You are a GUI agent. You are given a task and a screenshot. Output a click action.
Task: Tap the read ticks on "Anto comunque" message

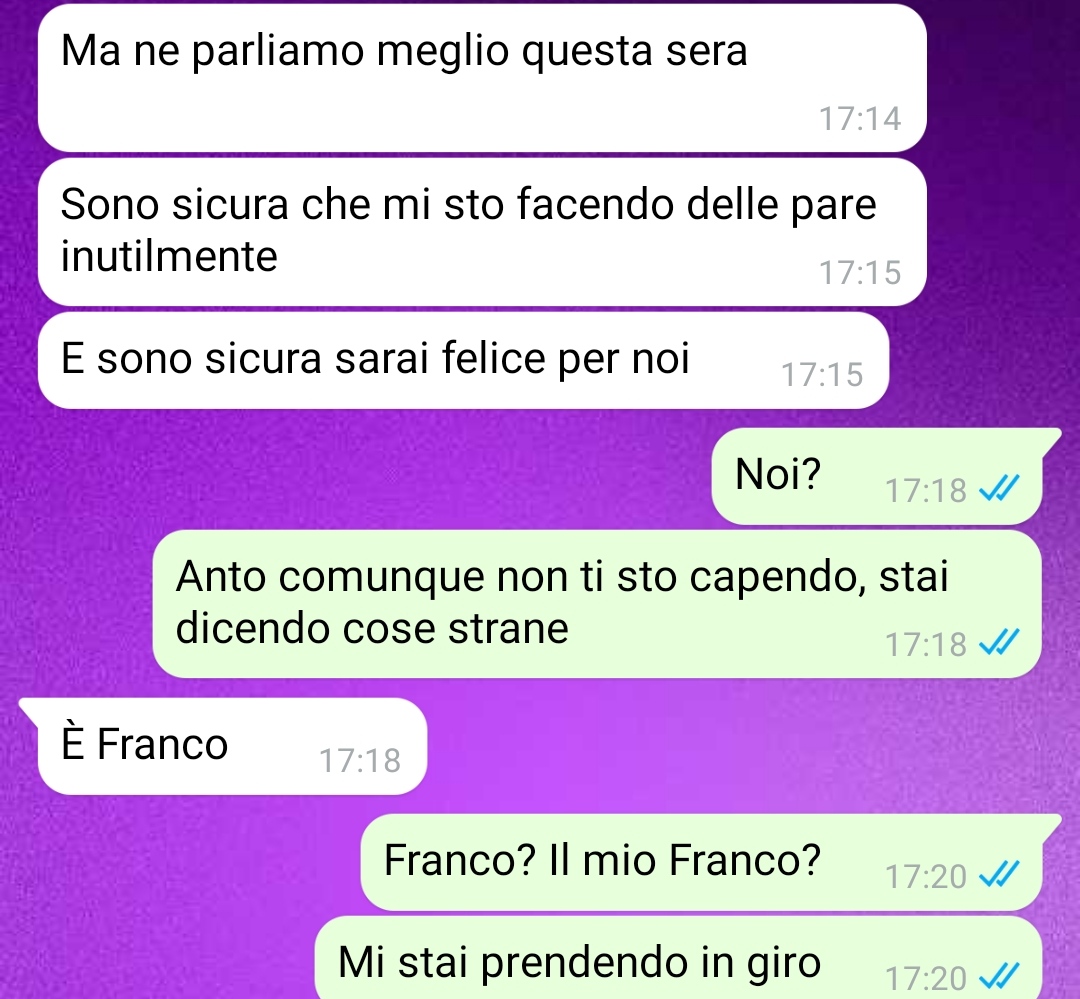coord(998,643)
